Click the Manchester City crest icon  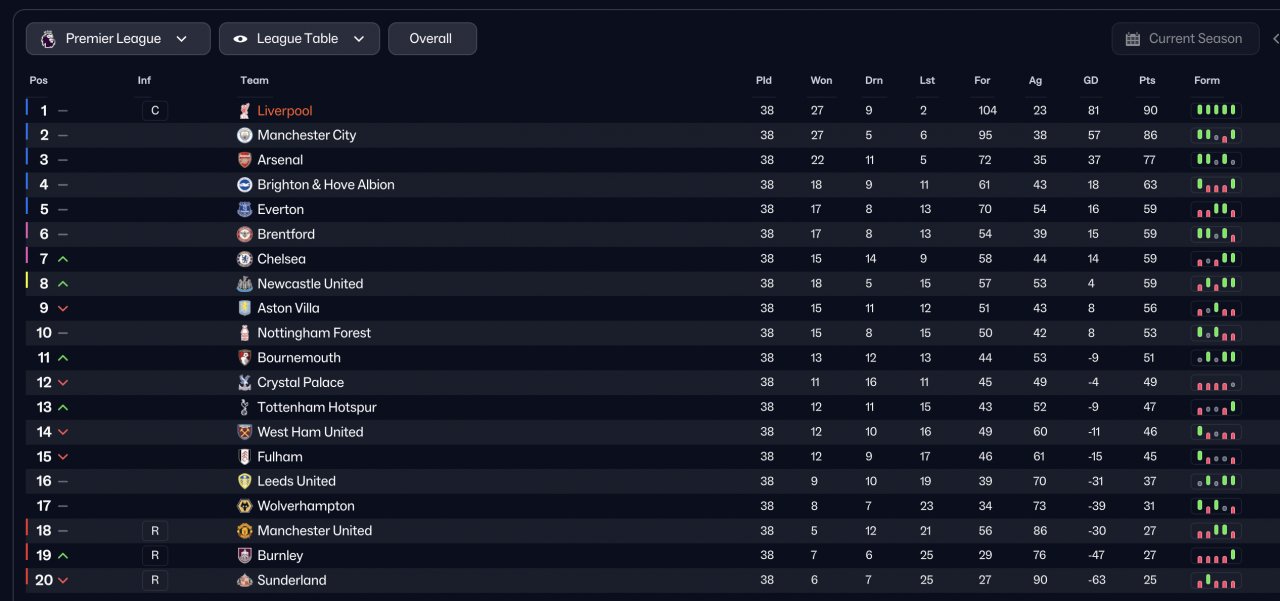point(245,135)
